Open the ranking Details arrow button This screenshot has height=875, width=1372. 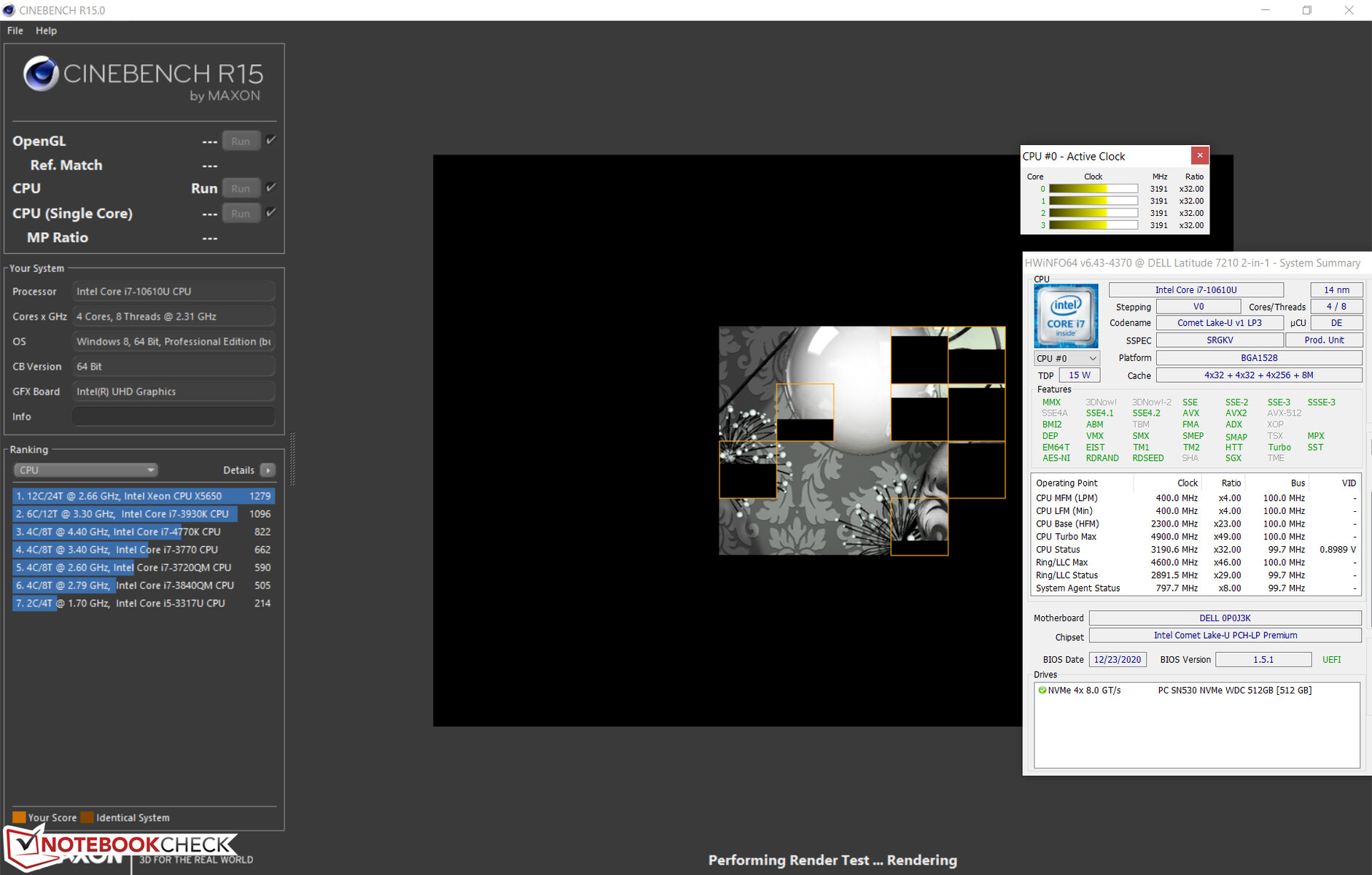click(x=268, y=470)
